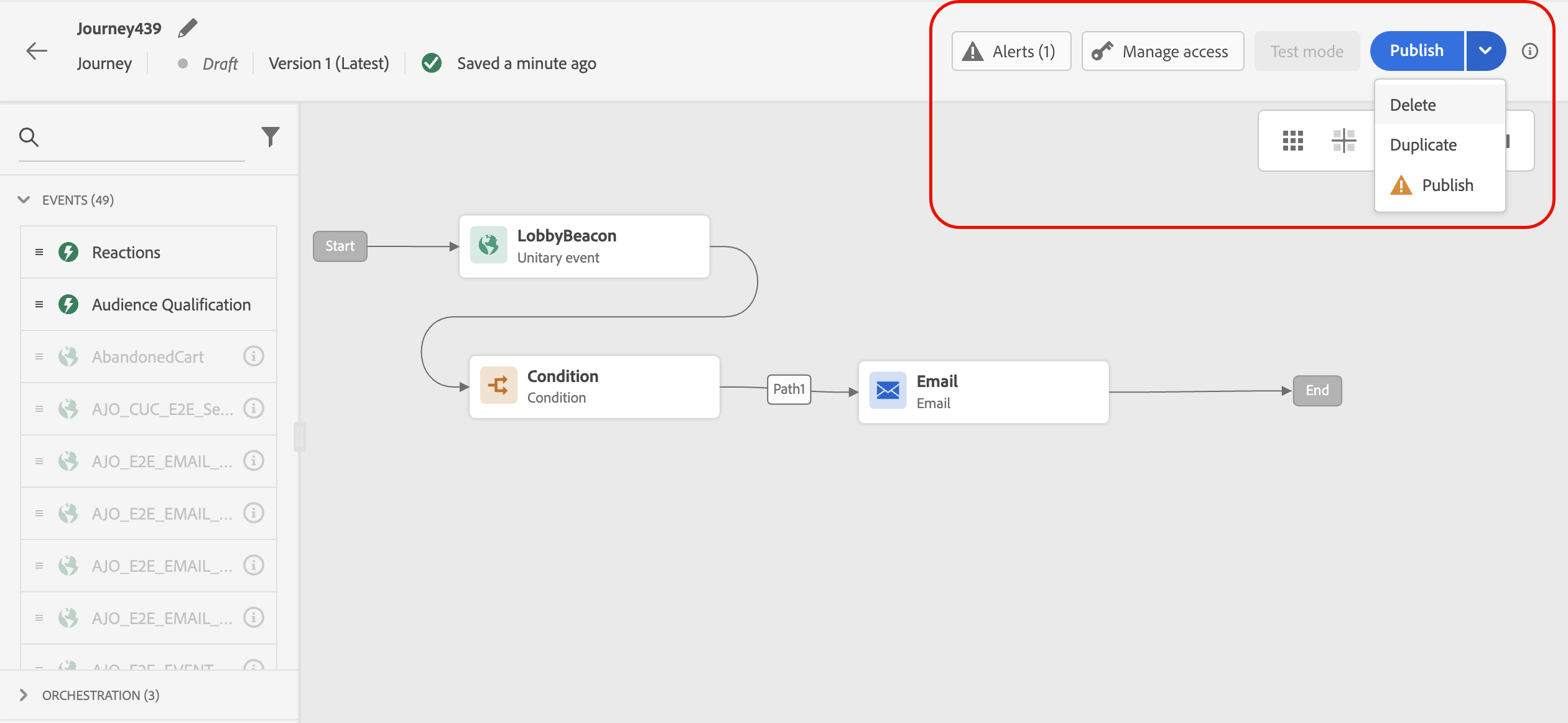This screenshot has height=723, width=1568.
Task: Open the palette filter funnel icon
Action: click(x=271, y=137)
